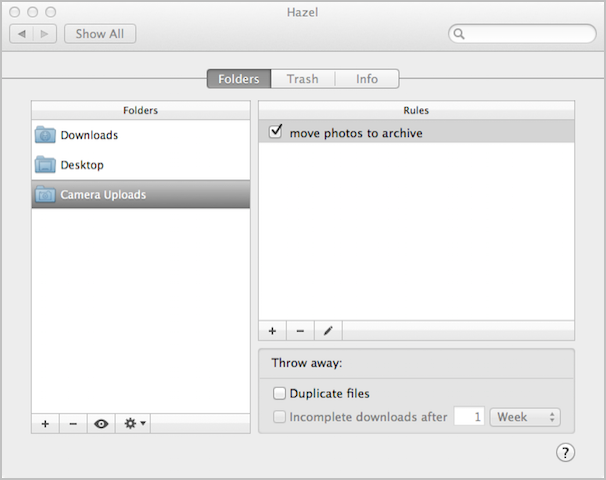Click the back arrow in the toolbar
Image resolution: width=606 pixels, height=480 pixels.
pyautogui.click(x=22, y=34)
